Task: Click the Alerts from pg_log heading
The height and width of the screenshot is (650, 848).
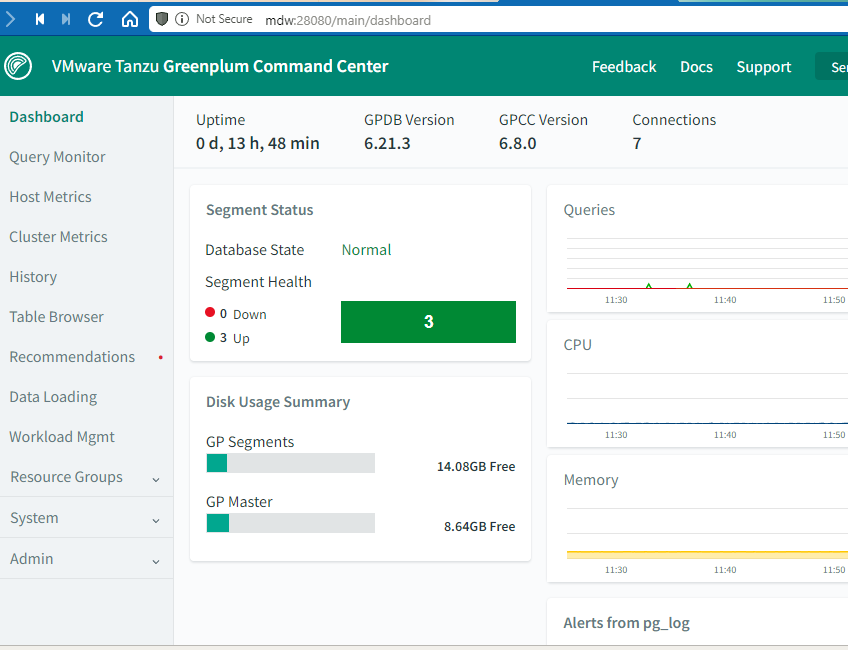Action: coord(626,623)
